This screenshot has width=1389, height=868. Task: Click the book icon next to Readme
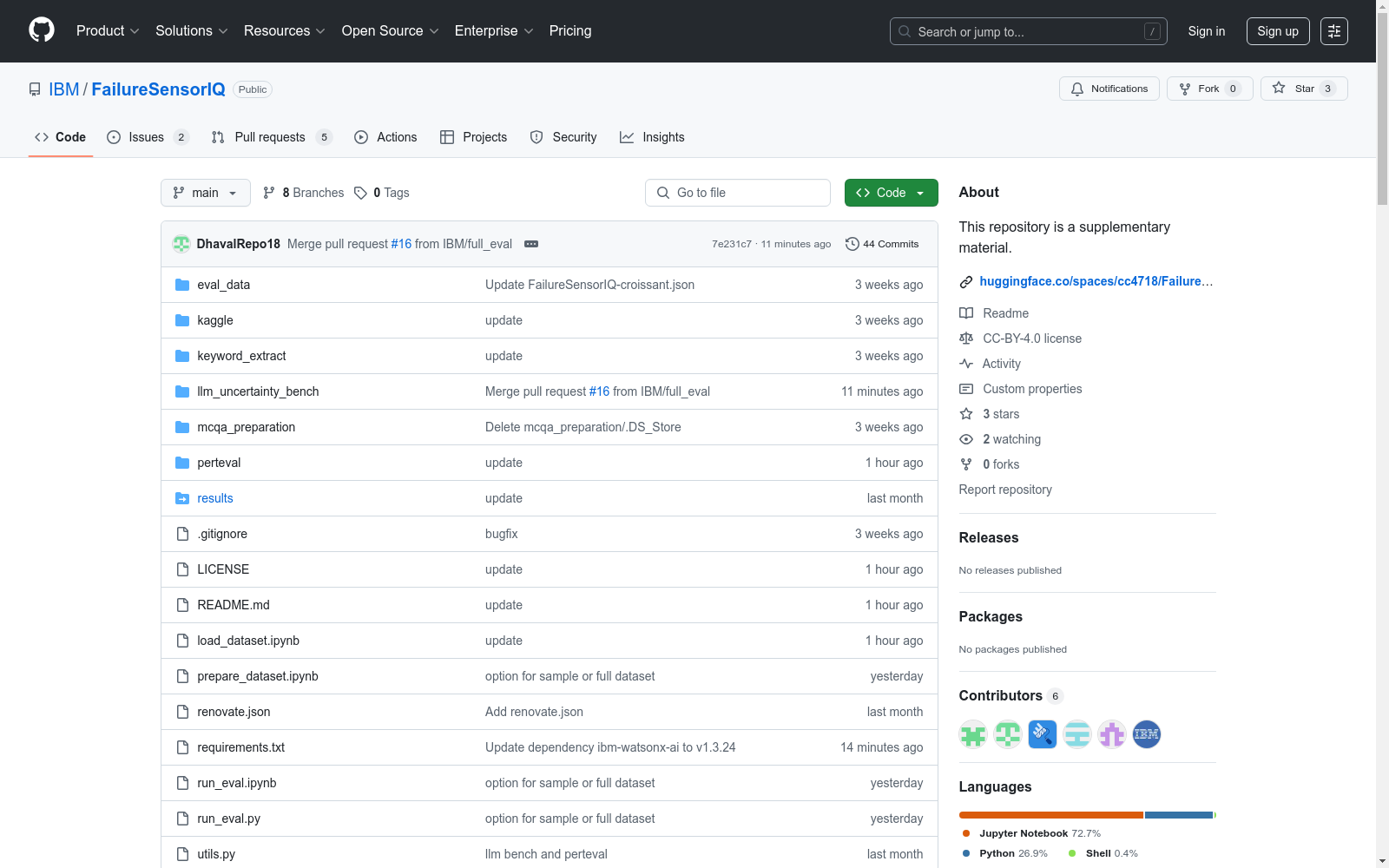click(966, 313)
